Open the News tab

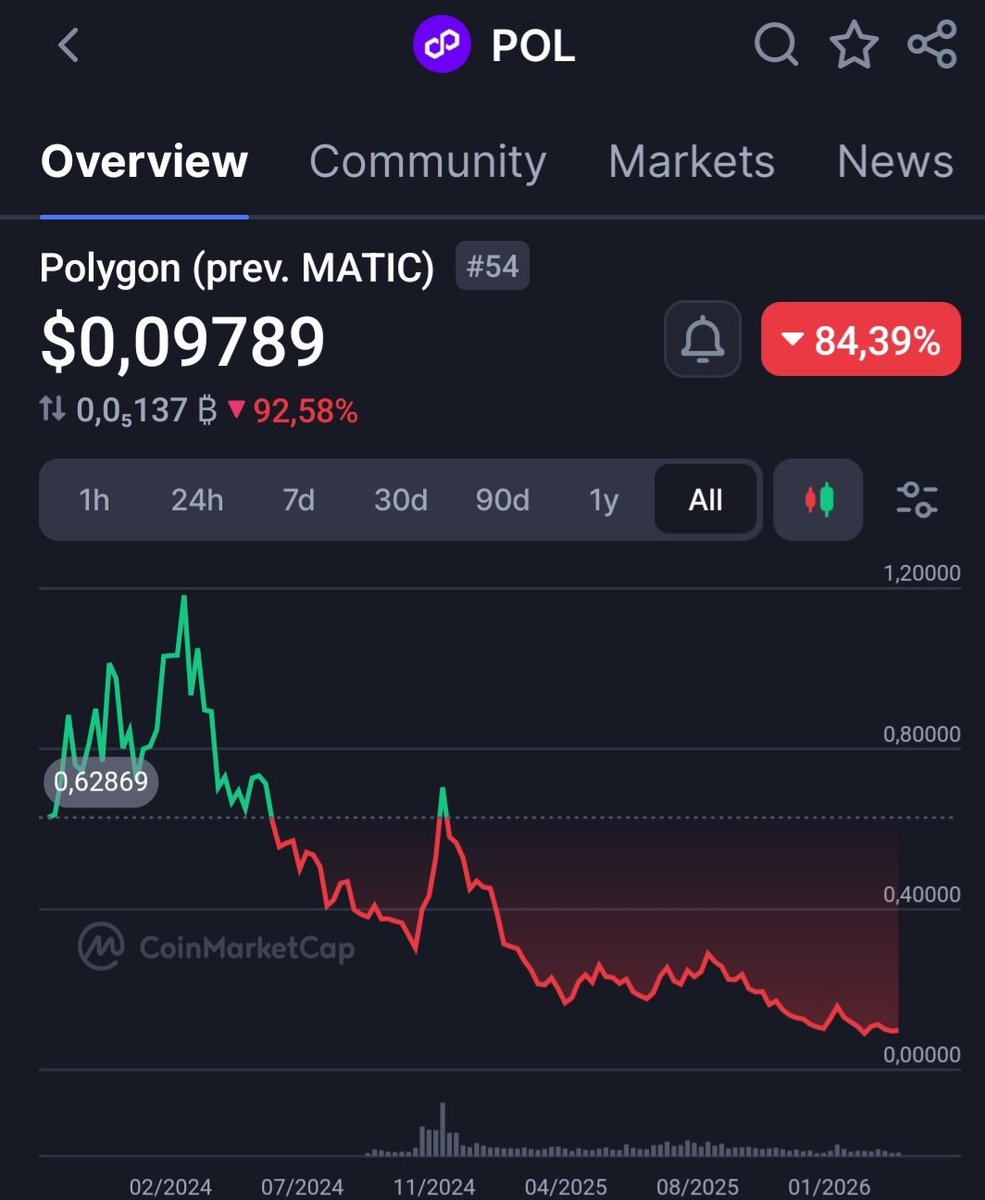tap(895, 162)
